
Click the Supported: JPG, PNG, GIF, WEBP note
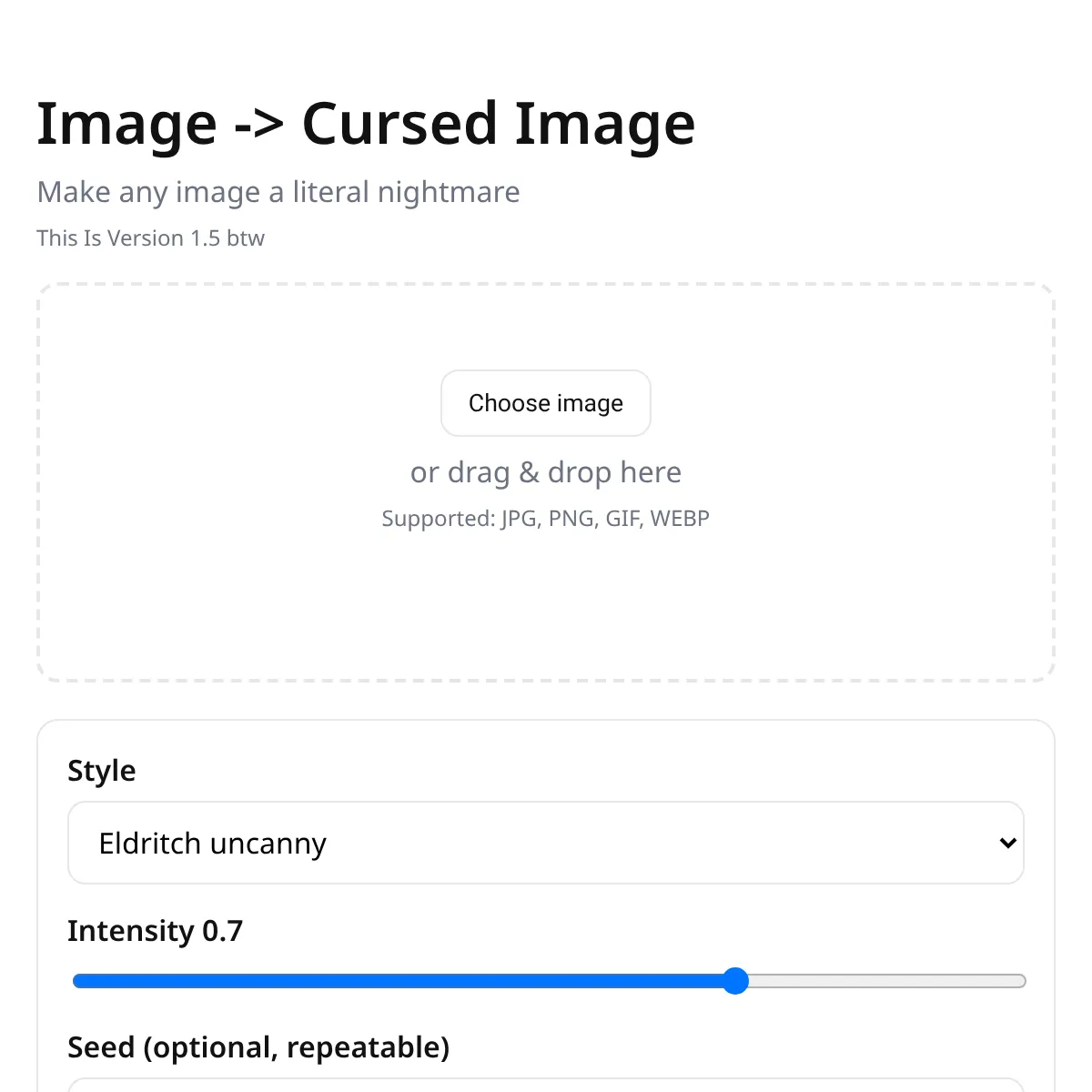click(x=545, y=519)
